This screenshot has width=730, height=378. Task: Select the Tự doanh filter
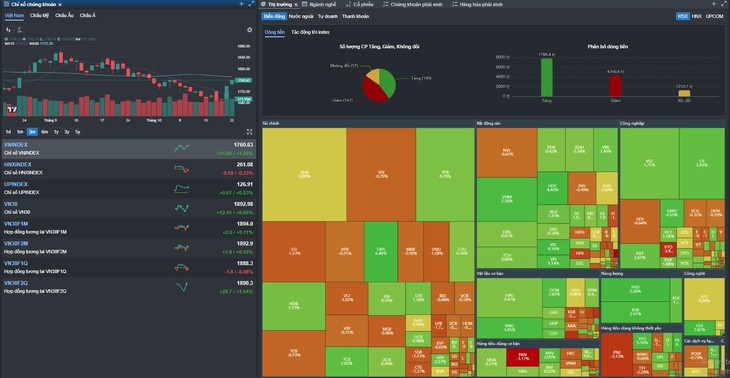click(x=328, y=16)
